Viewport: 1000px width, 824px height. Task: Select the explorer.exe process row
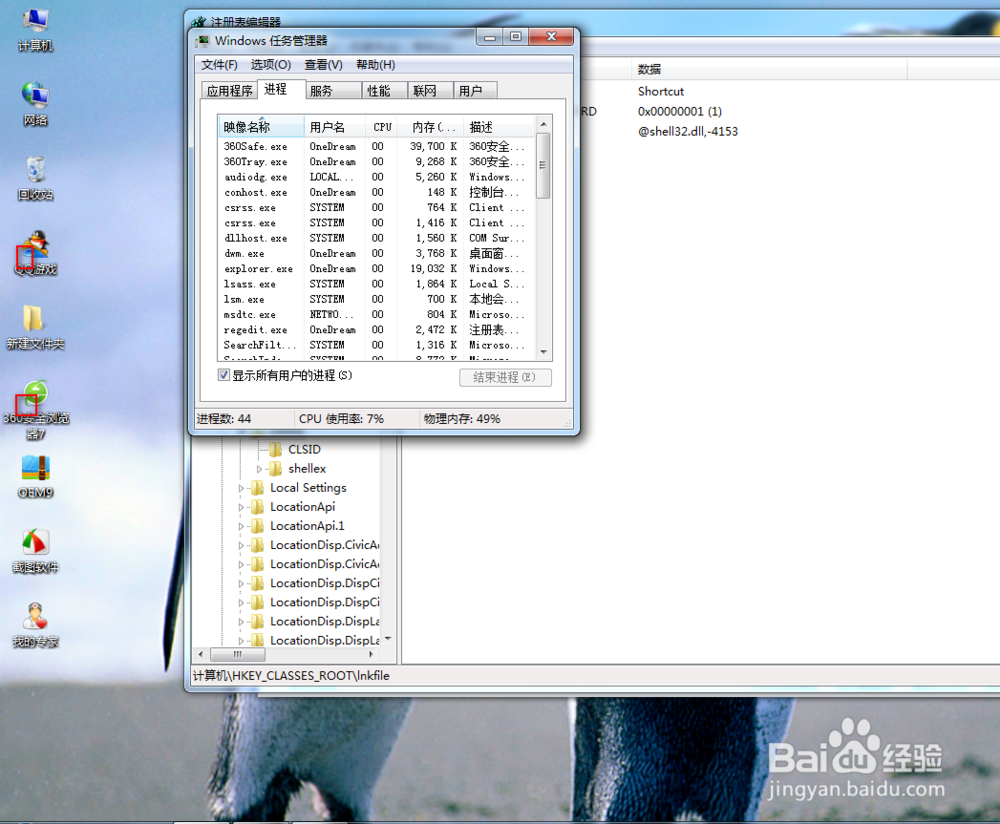pos(376,269)
